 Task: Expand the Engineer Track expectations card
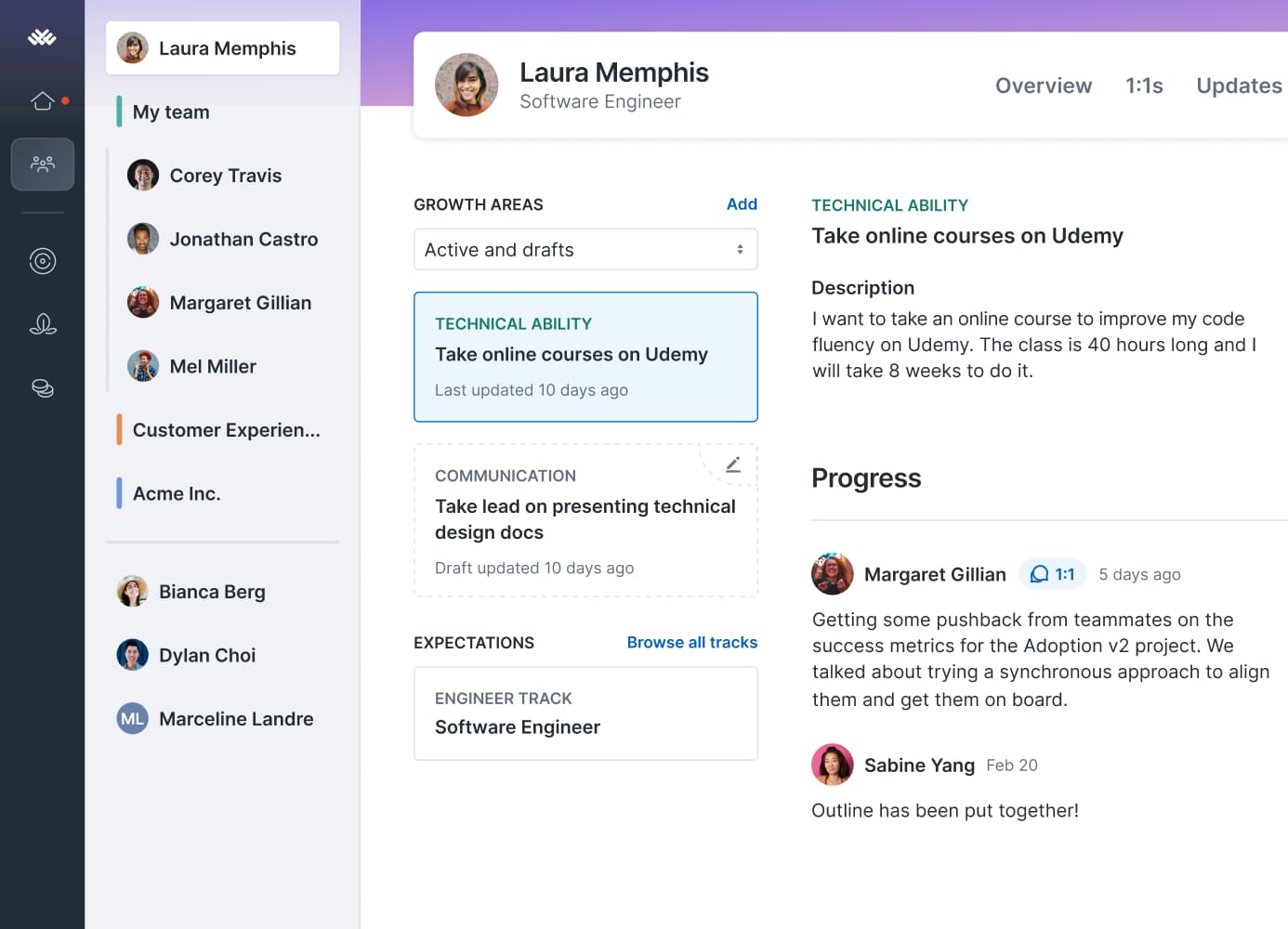pos(585,713)
